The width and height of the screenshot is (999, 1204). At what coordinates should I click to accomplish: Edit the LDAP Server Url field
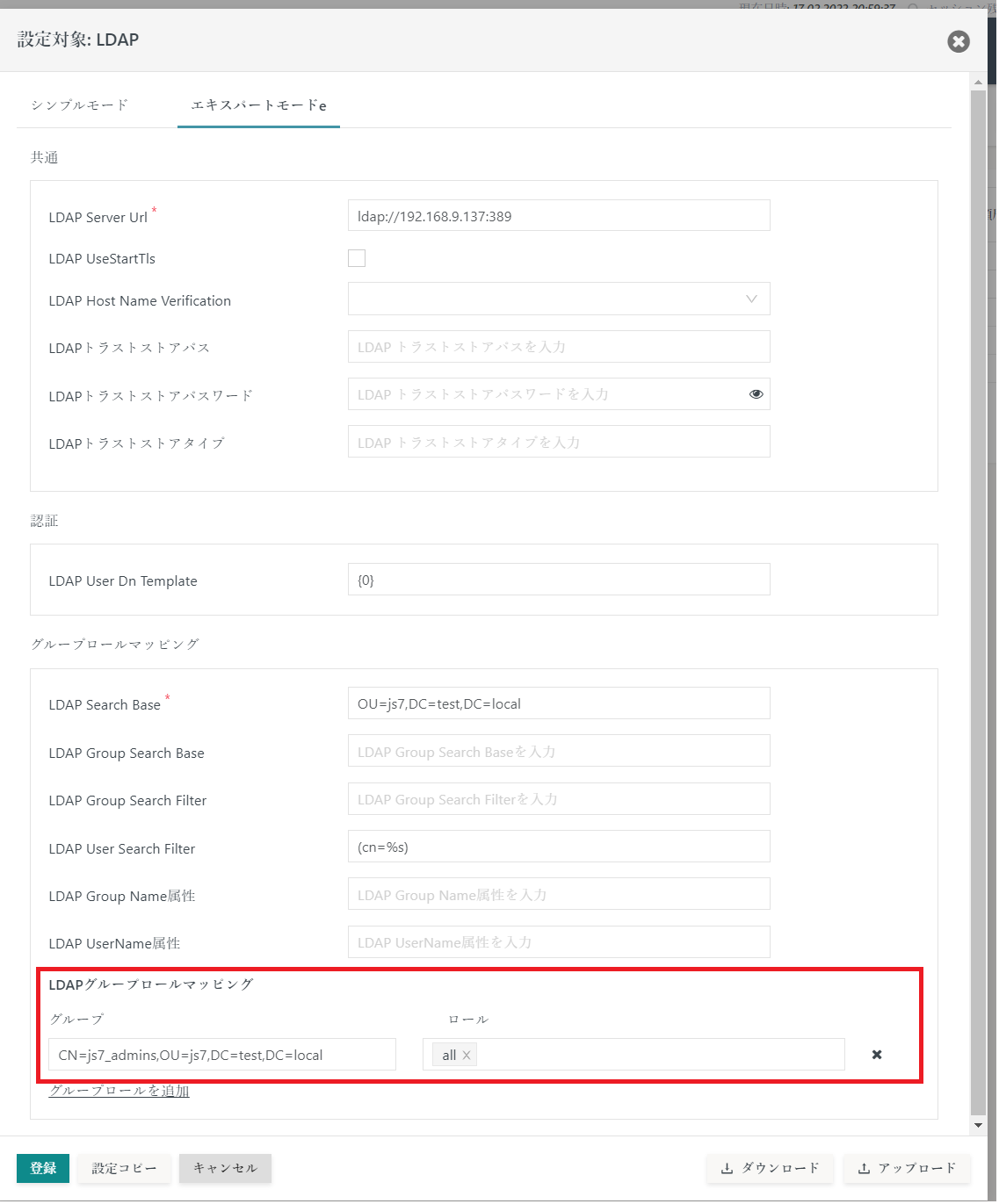559,215
